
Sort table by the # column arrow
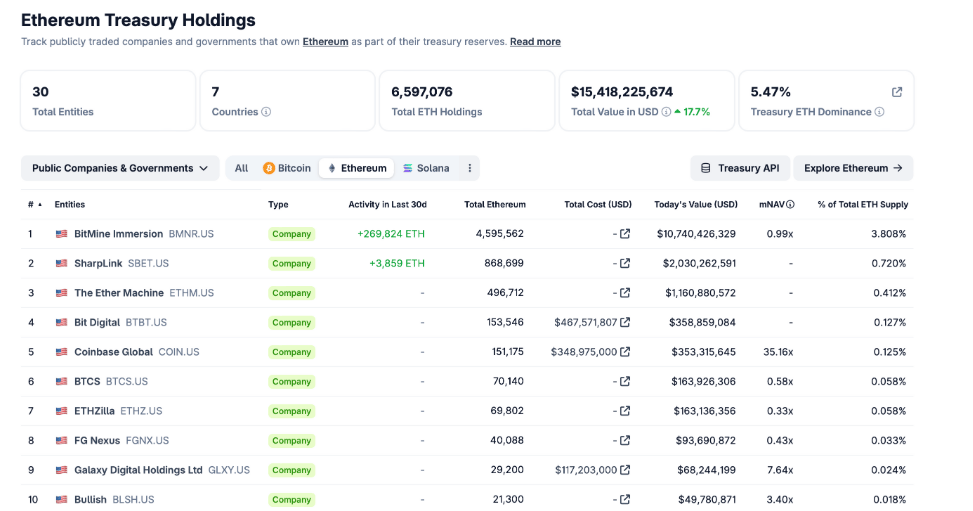click(40, 204)
